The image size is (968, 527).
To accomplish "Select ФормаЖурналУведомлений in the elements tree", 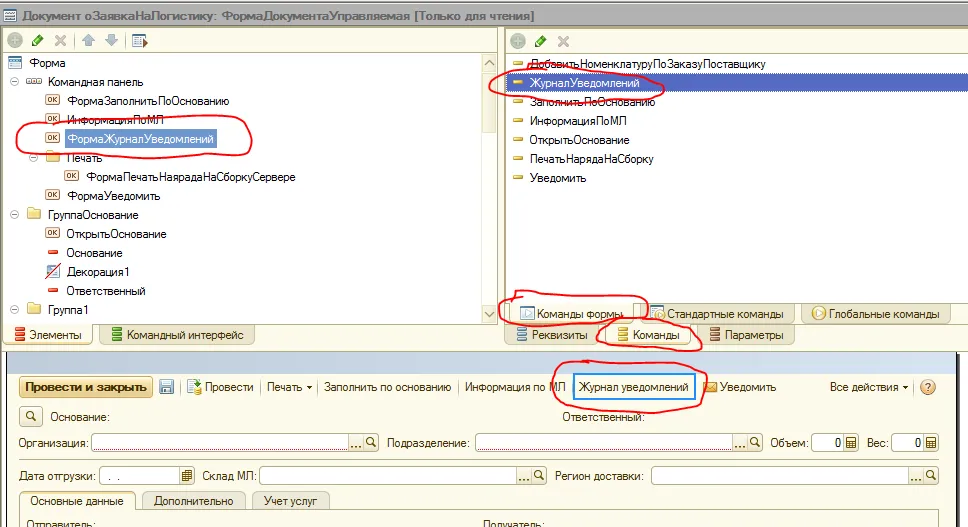I will pos(141,139).
